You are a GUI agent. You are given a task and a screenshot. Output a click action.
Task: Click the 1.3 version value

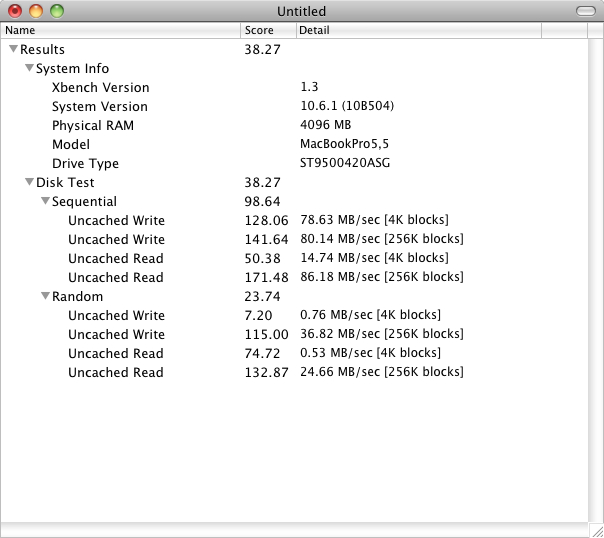(x=309, y=87)
